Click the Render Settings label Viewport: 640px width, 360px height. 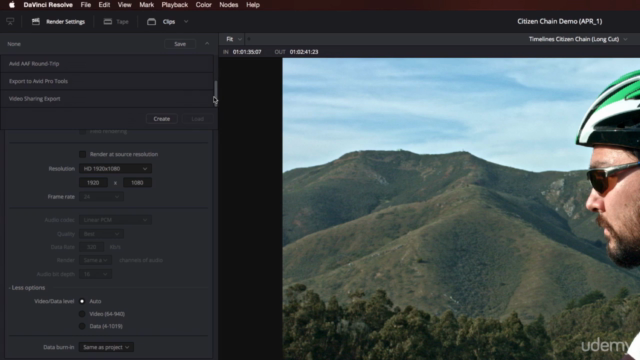(x=65, y=22)
